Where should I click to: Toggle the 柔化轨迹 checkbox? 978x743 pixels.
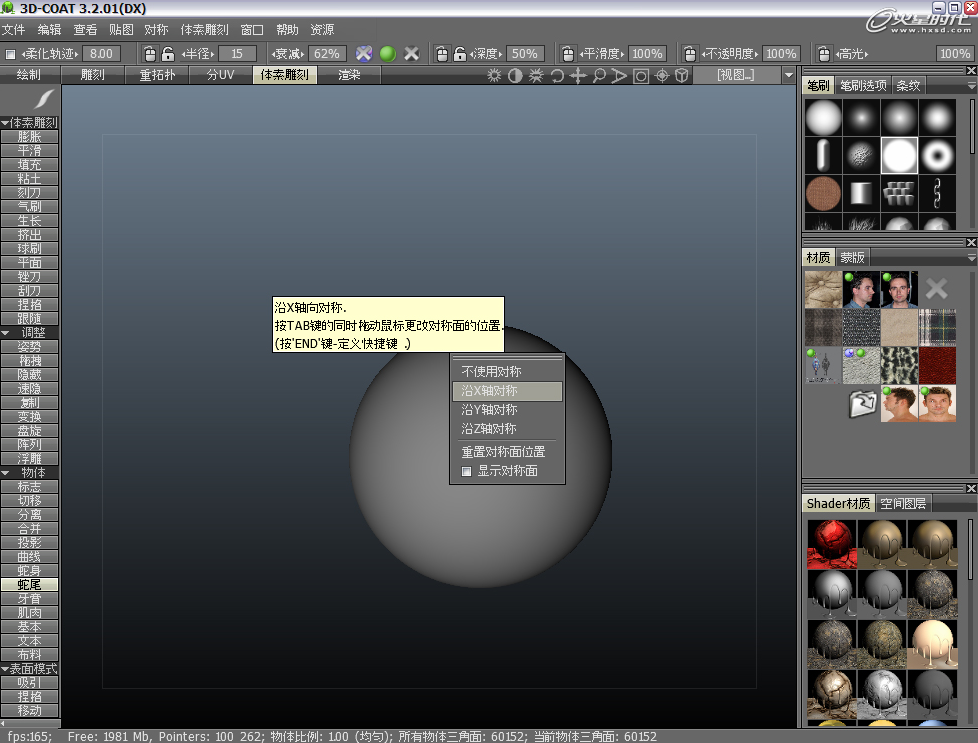click(x=10, y=54)
